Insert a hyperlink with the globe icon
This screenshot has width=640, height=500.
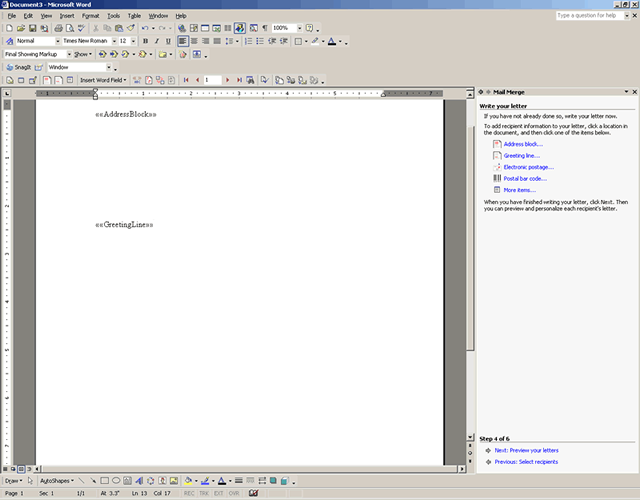182,28
